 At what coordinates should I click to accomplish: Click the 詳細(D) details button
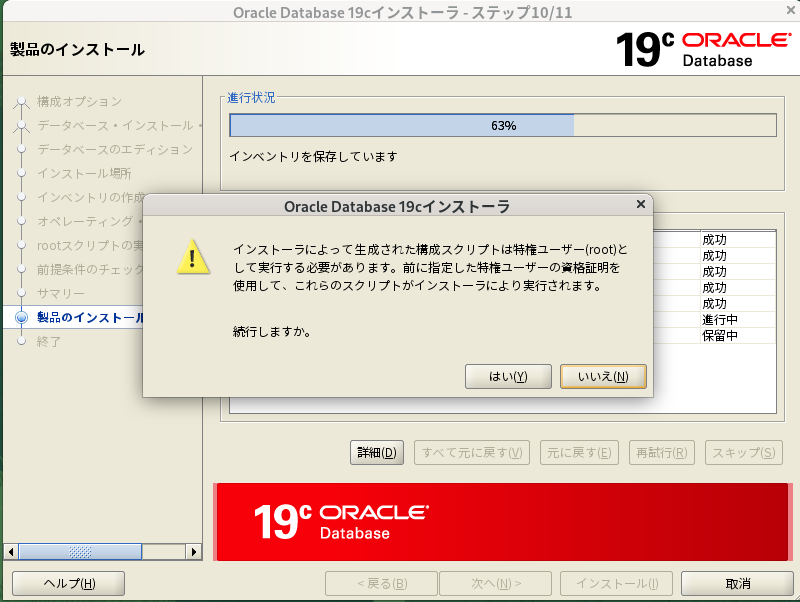[377, 453]
